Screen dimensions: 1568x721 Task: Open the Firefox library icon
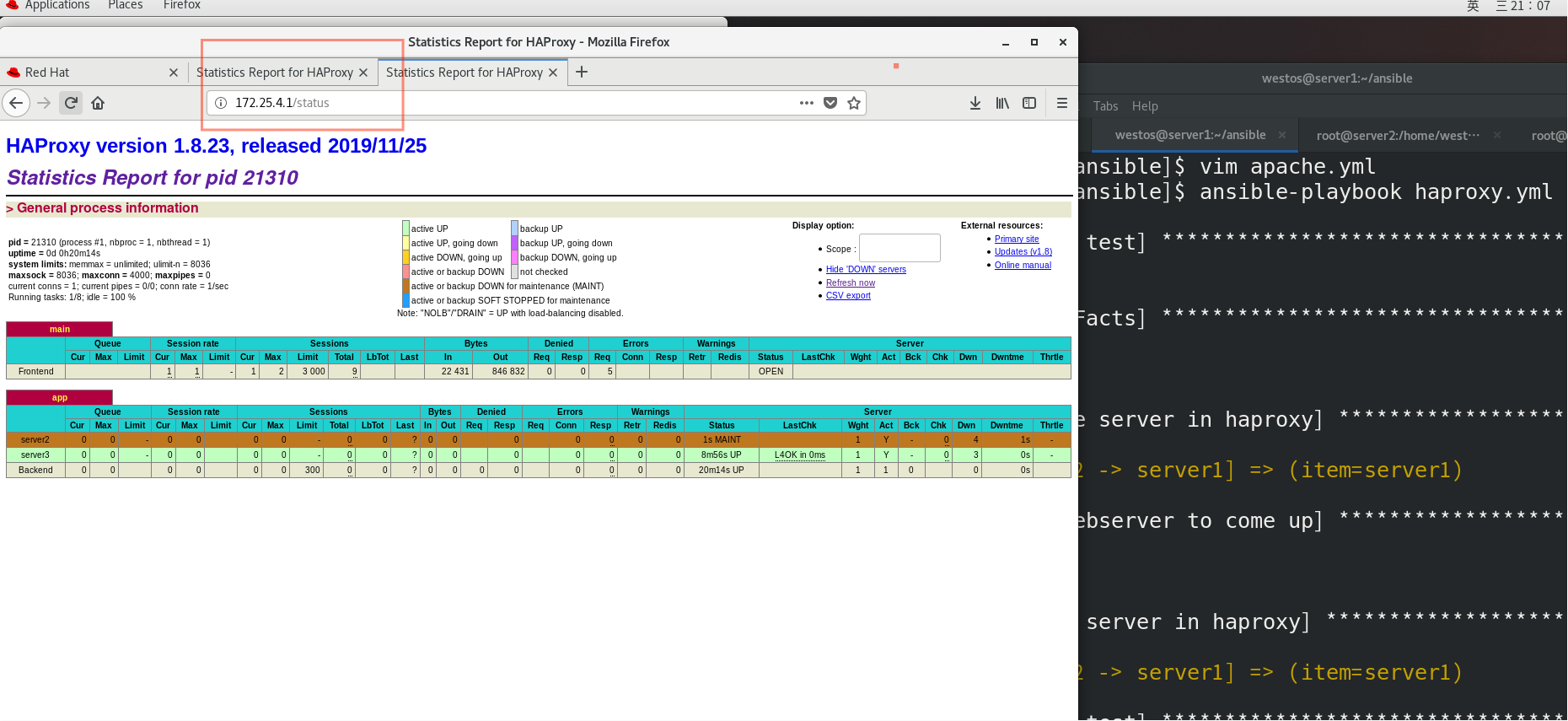[x=1002, y=103]
